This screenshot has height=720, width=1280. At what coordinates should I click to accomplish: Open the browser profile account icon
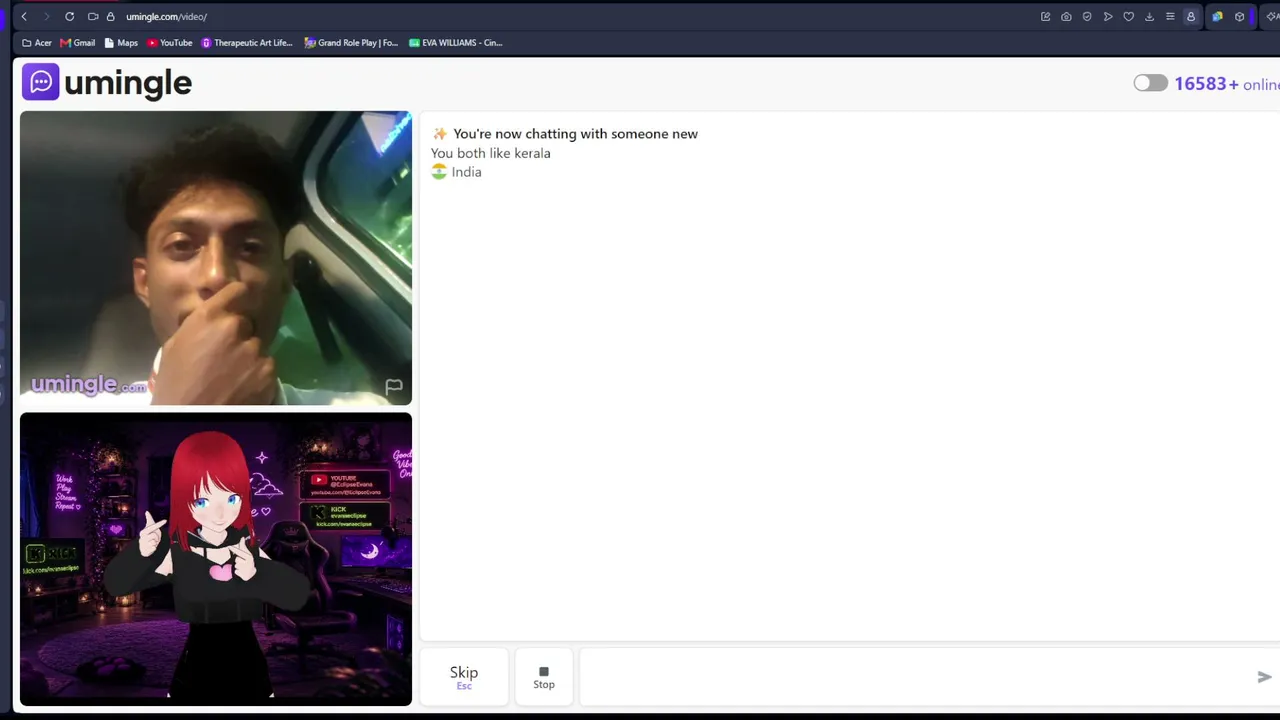(x=1190, y=16)
